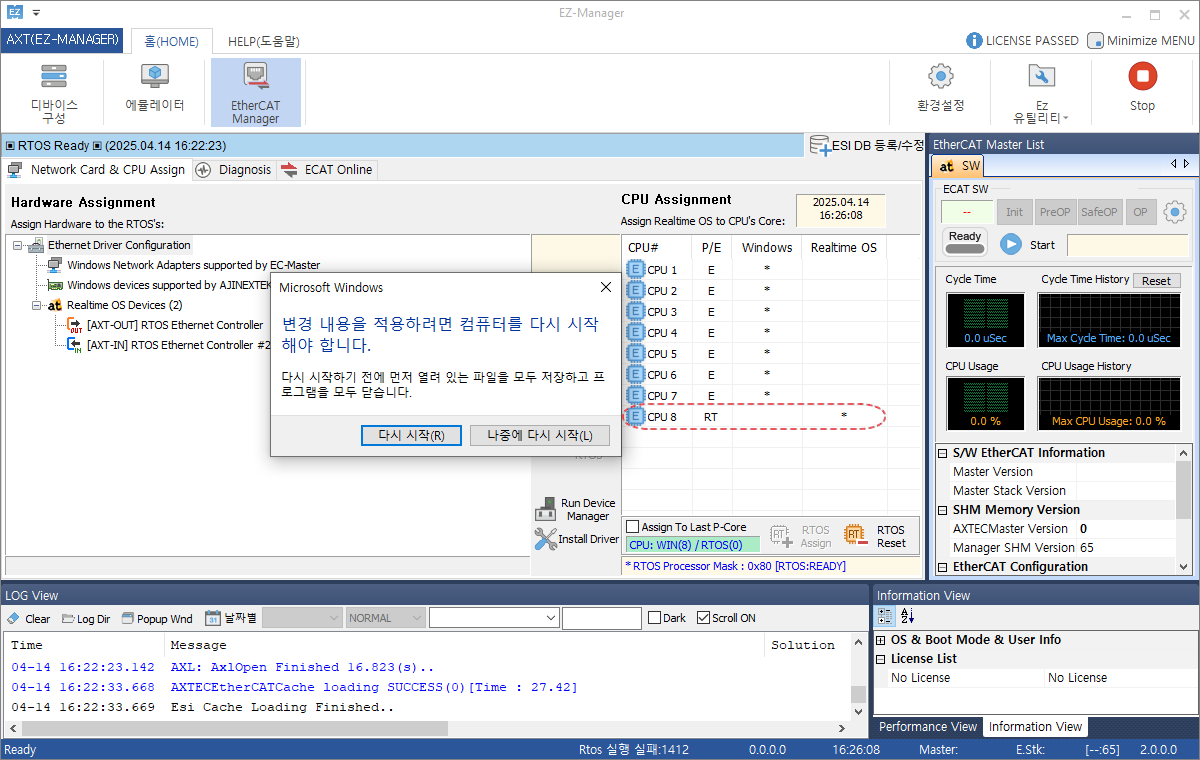
Task: Click the 다시 시작(R) restart button
Action: (411, 435)
